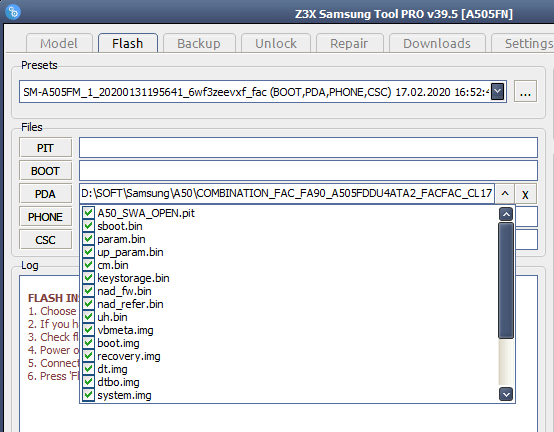Click the file list scrollbar thumb
Viewport: 554px width, 432px height.
pyautogui.click(x=506, y=280)
